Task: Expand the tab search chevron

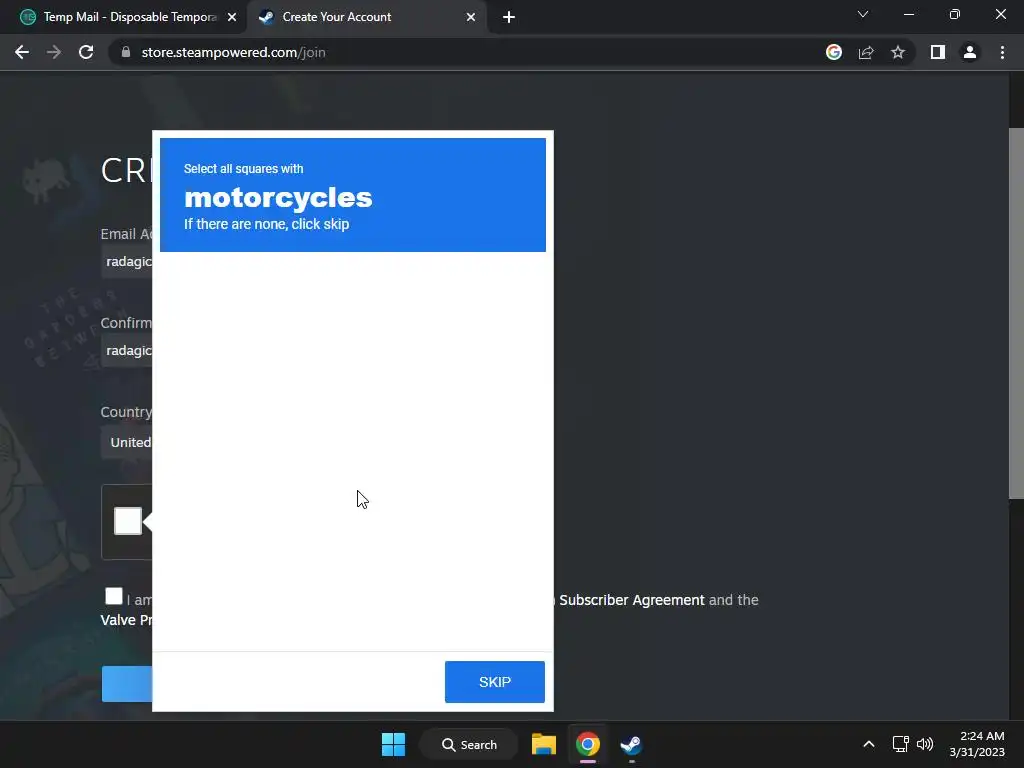Action: click(863, 14)
